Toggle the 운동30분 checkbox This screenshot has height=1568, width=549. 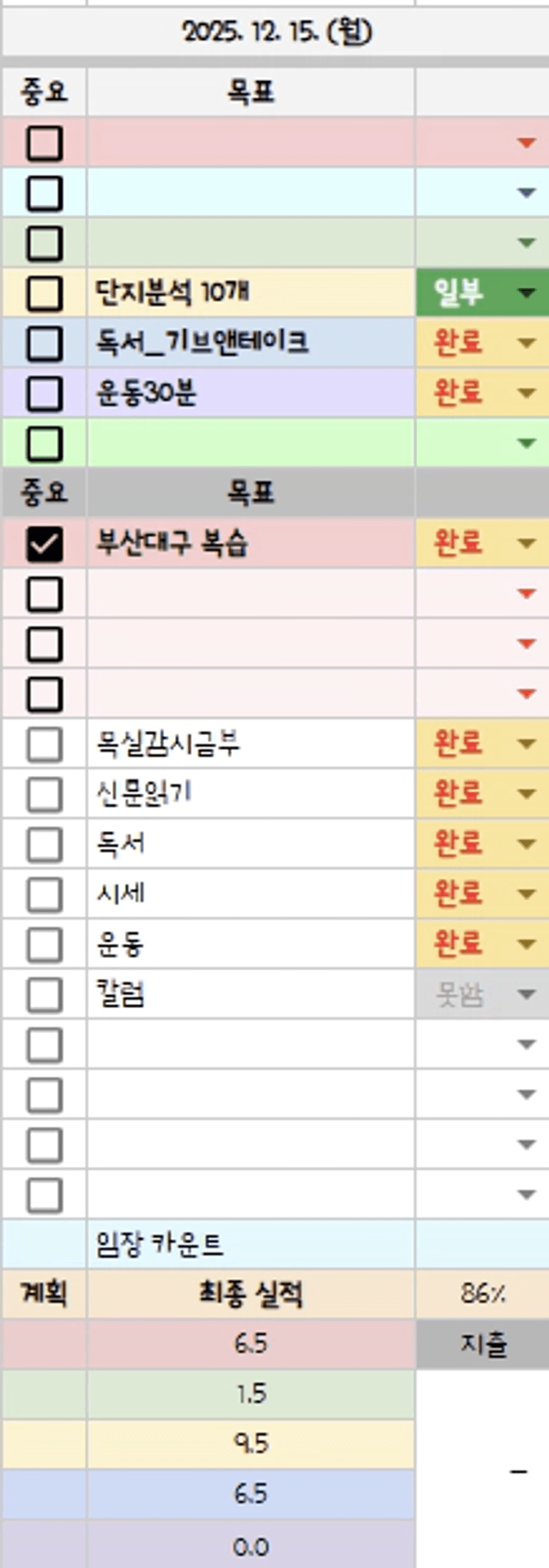pyautogui.click(x=44, y=394)
